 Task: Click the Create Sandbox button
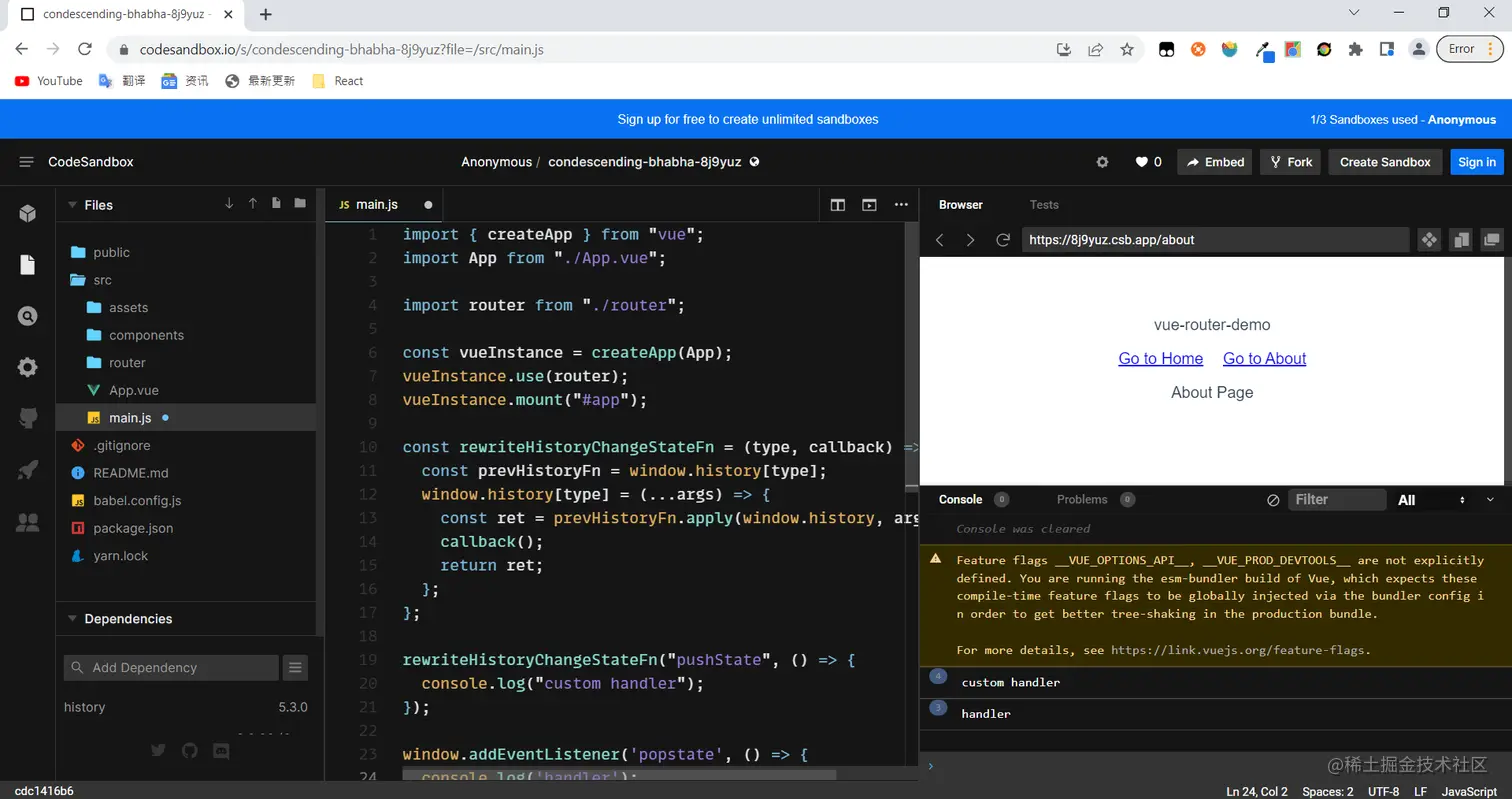[1385, 162]
